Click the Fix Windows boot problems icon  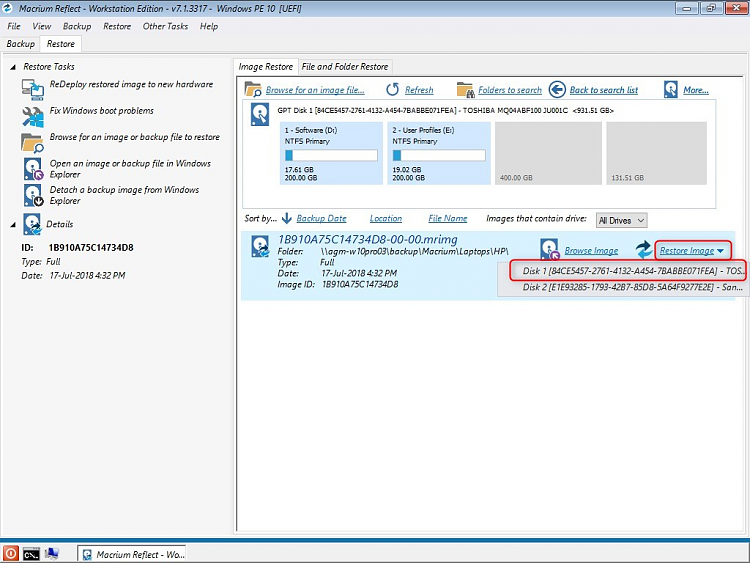pos(33,116)
